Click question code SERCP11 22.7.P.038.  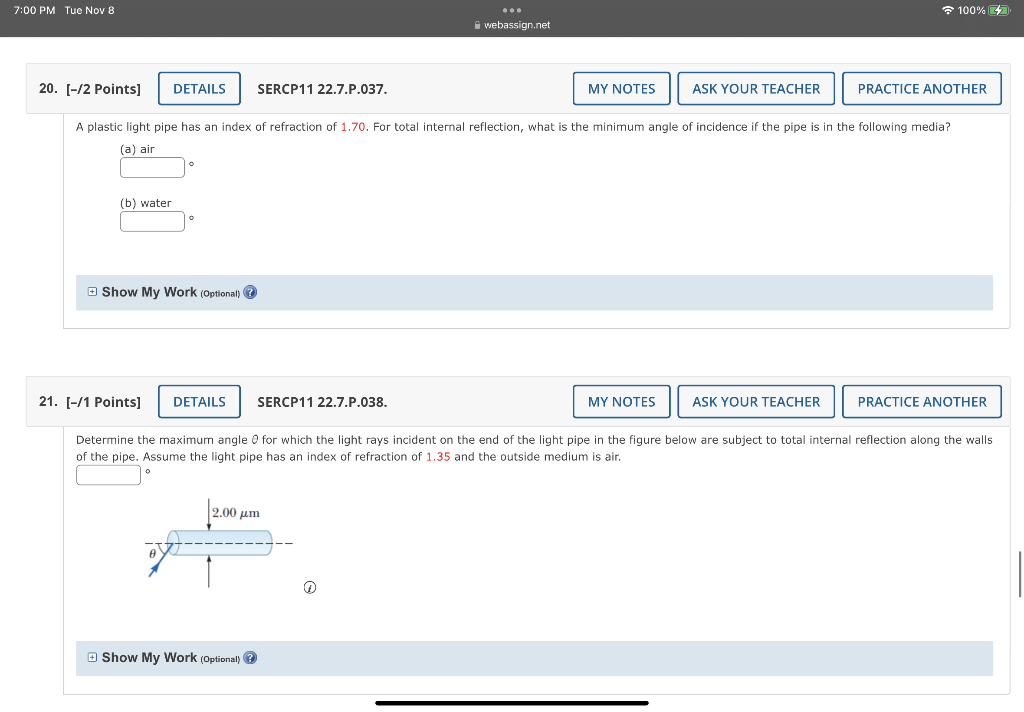322,402
